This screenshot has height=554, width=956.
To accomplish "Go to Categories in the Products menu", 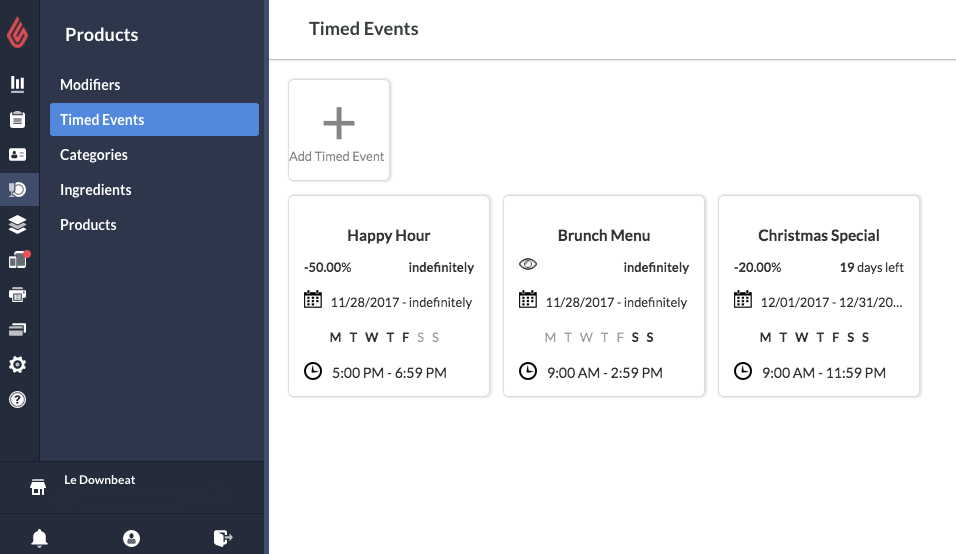I will click(x=94, y=155).
